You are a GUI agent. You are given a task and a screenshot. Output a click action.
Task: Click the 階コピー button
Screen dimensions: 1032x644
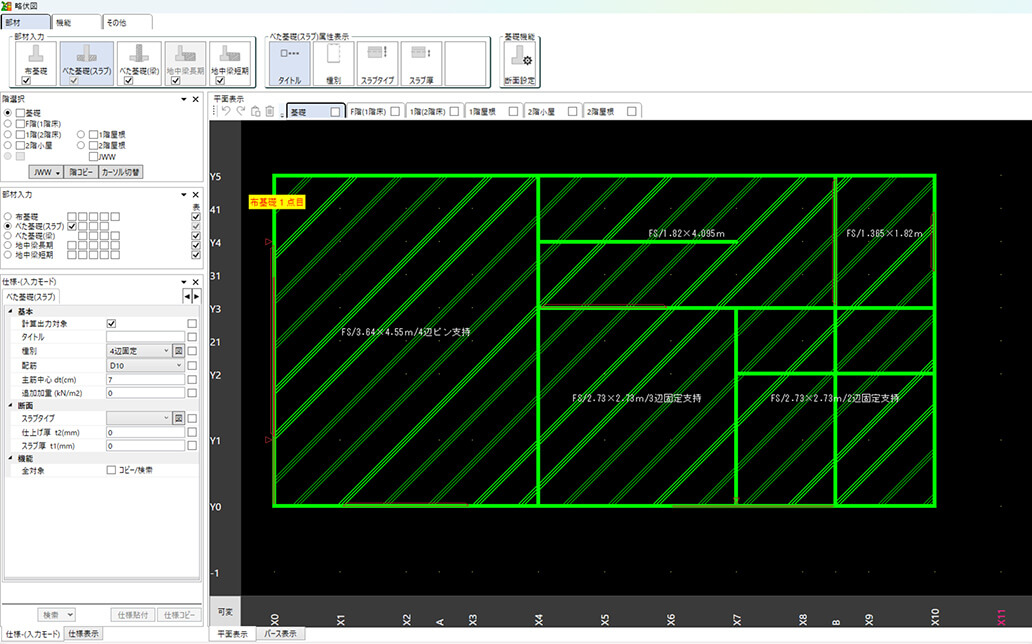click(x=81, y=172)
